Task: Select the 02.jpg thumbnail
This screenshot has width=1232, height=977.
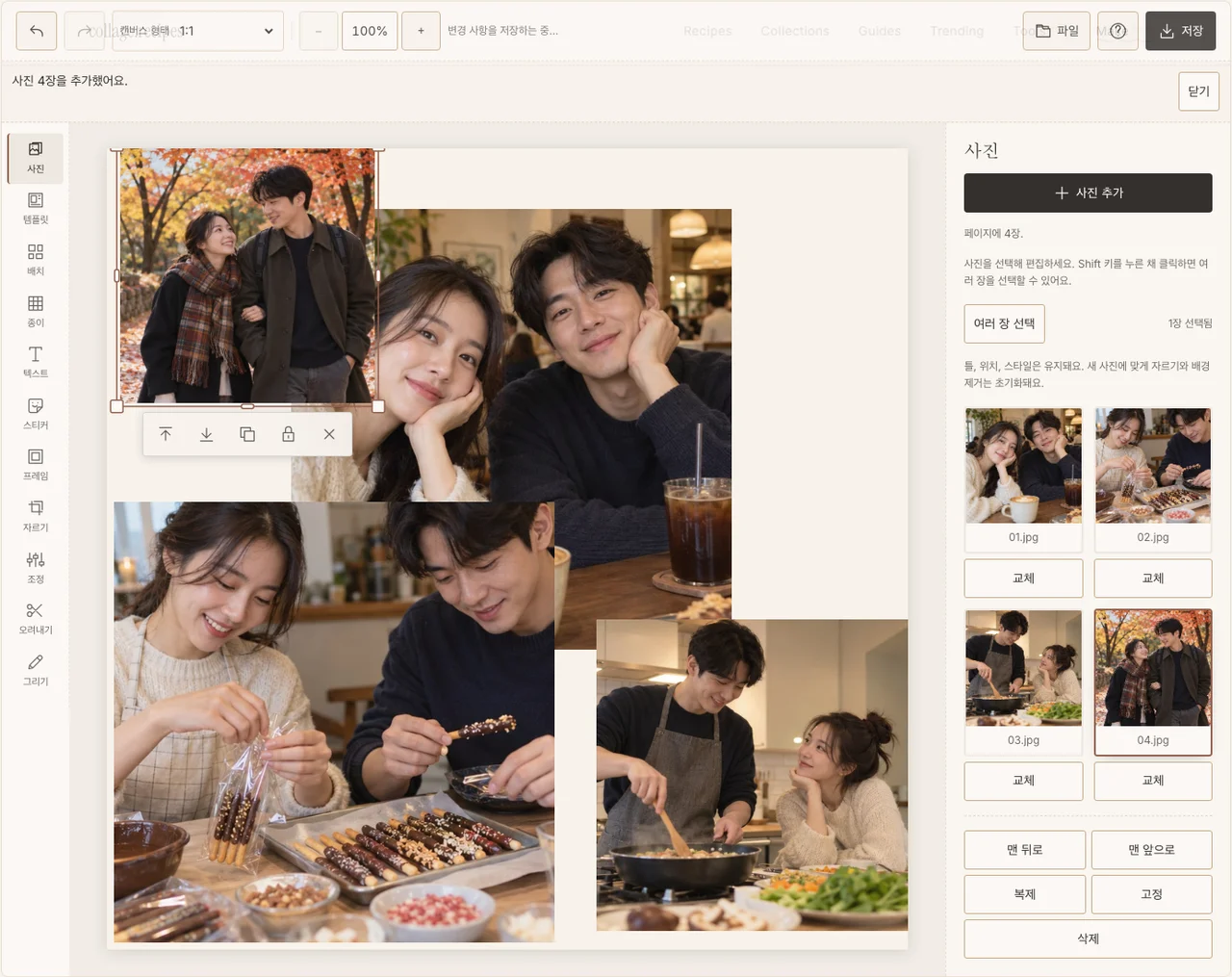Action: point(1153,479)
